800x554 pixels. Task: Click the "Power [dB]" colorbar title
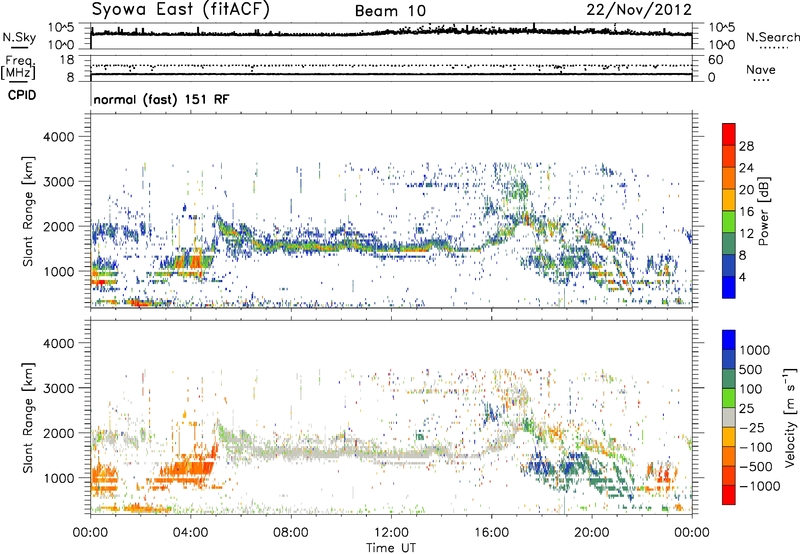point(764,211)
